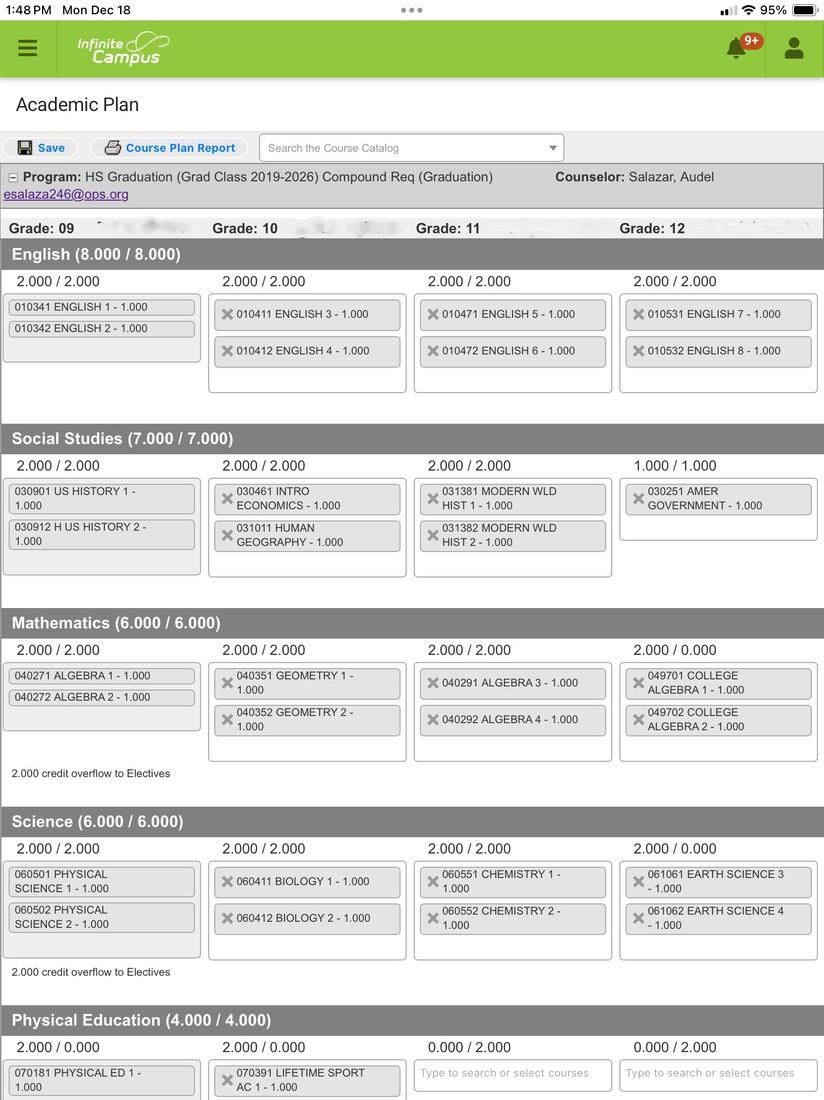
Task: Select 030901 US HISTORY 1 entry
Action: [x=102, y=499]
